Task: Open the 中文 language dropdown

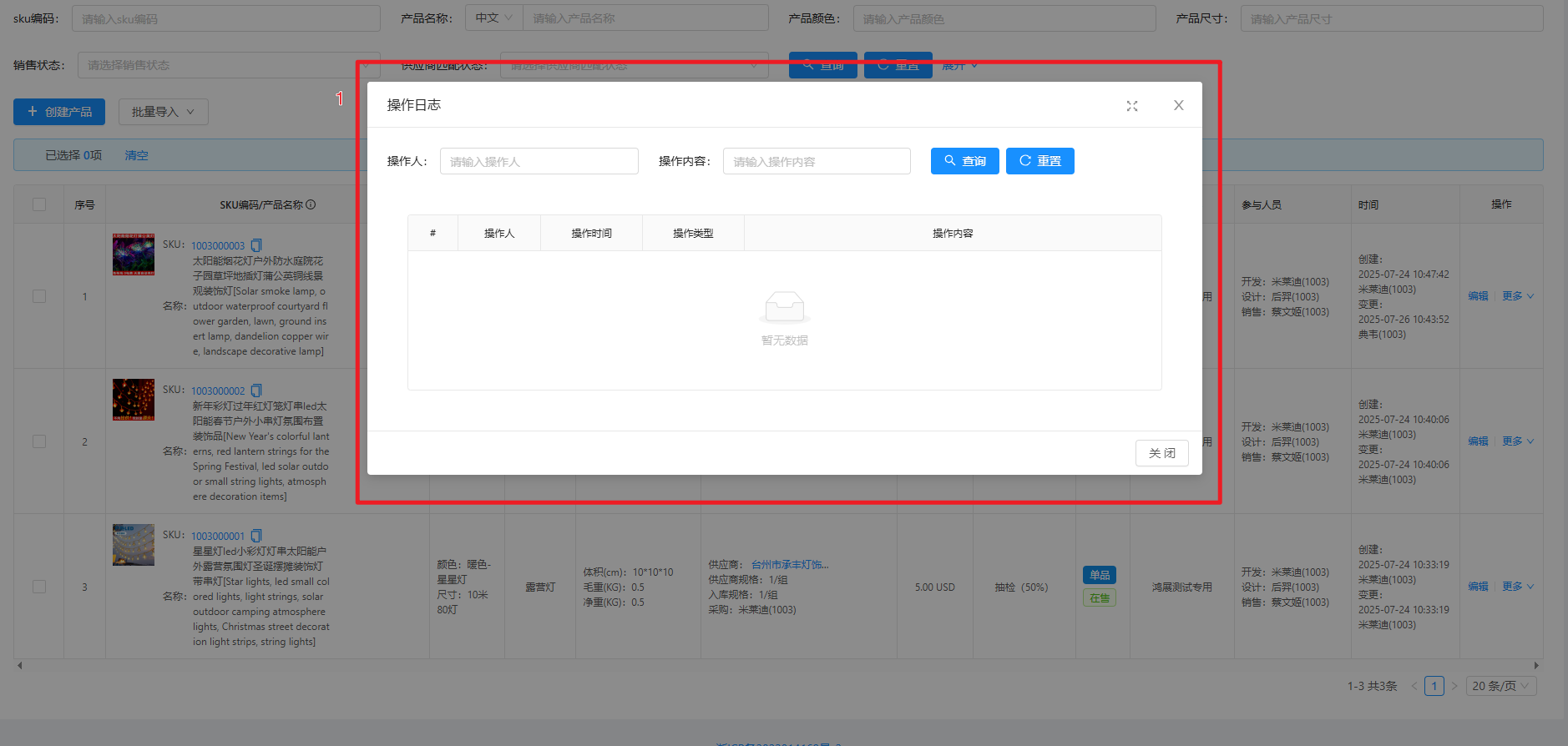Action: (x=493, y=18)
